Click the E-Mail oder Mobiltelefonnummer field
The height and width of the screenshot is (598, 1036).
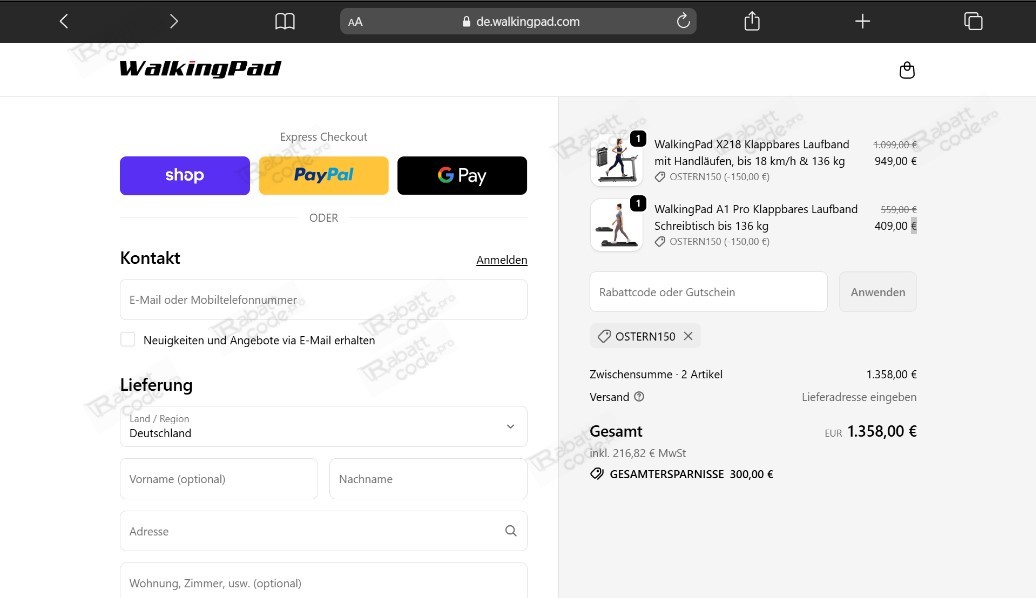(x=323, y=299)
